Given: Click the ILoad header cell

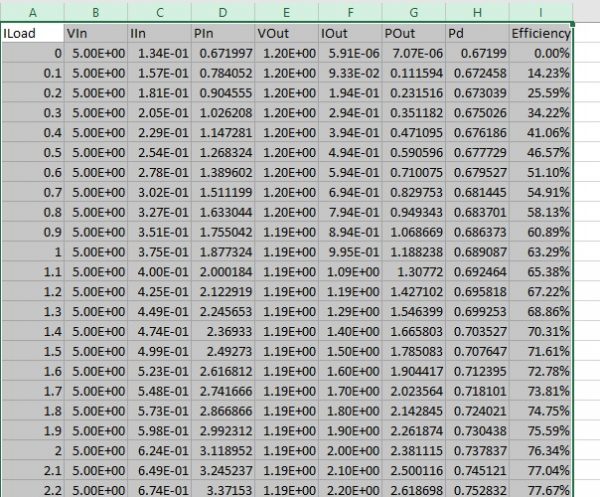Looking at the screenshot, I should click(x=32, y=33).
